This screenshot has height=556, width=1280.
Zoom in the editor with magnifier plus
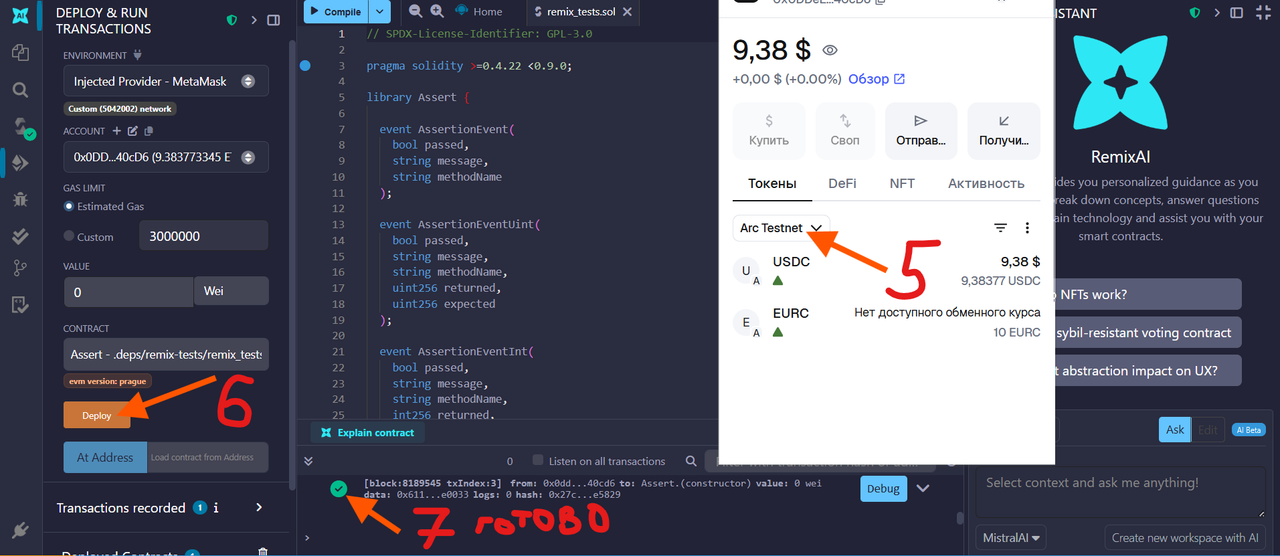click(x=437, y=11)
